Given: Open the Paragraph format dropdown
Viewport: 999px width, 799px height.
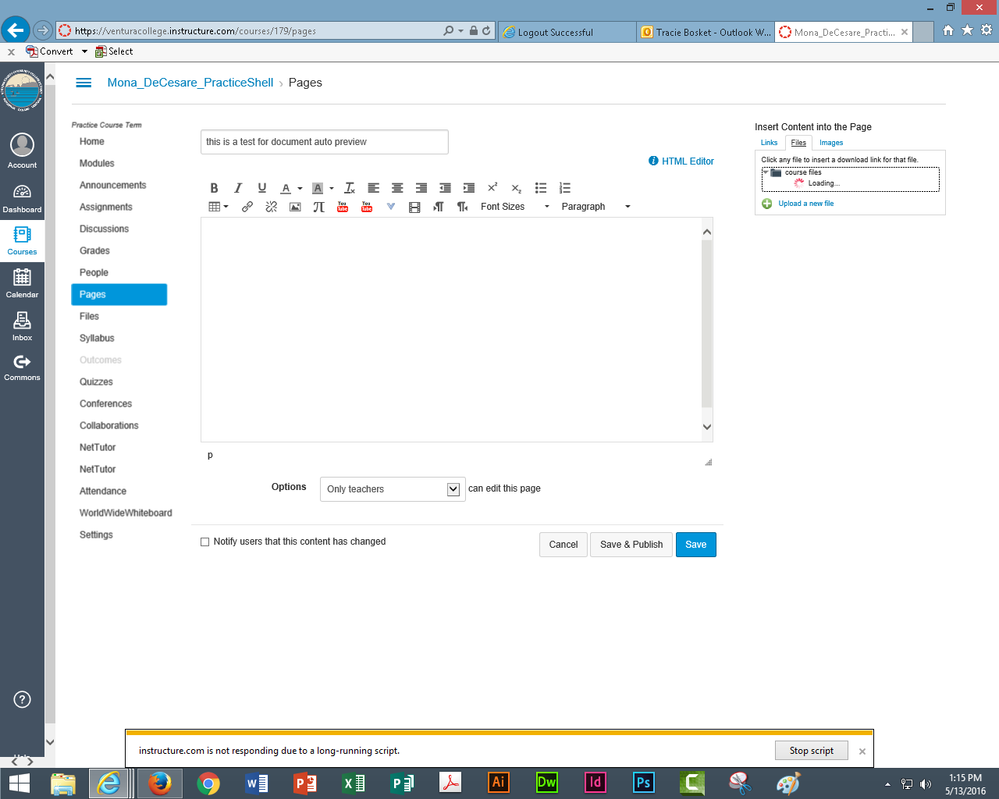Looking at the screenshot, I should (x=595, y=207).
